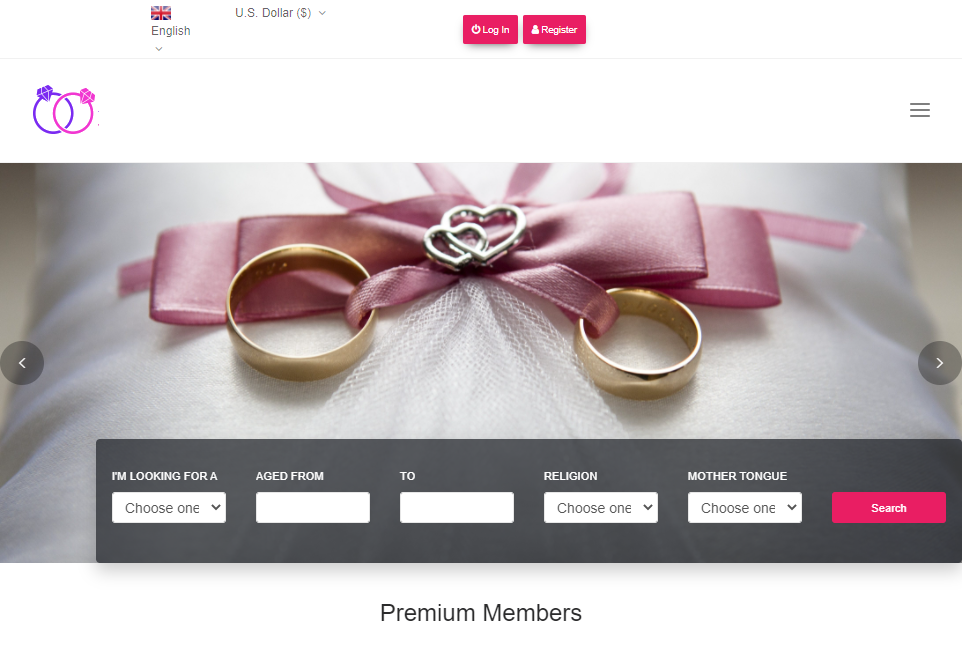Viewport: 962px width, 665px height.
Task: Click the pink Search button
Action: coord(888,508)
